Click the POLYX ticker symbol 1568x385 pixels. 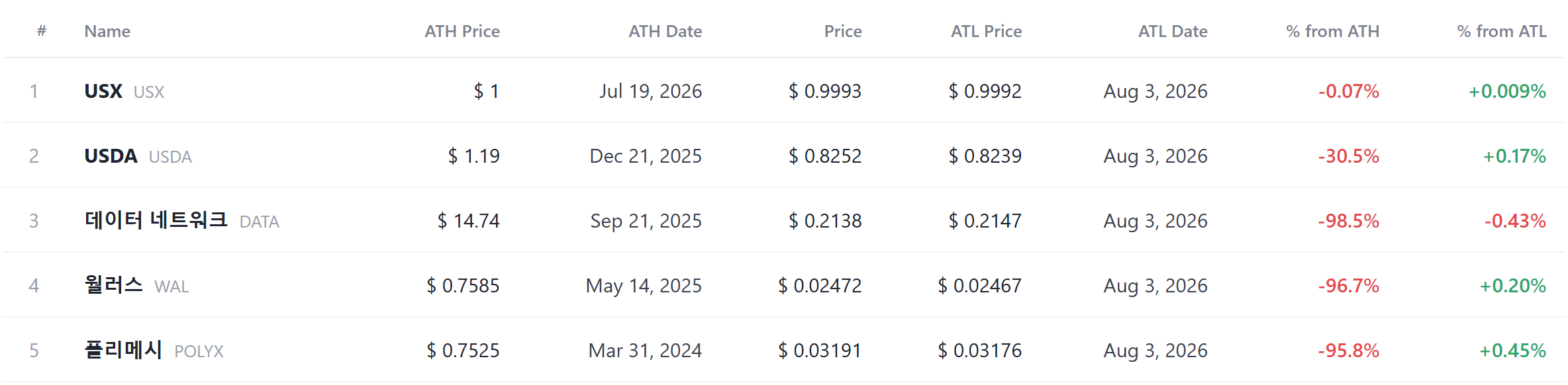(x=199, y=351)
